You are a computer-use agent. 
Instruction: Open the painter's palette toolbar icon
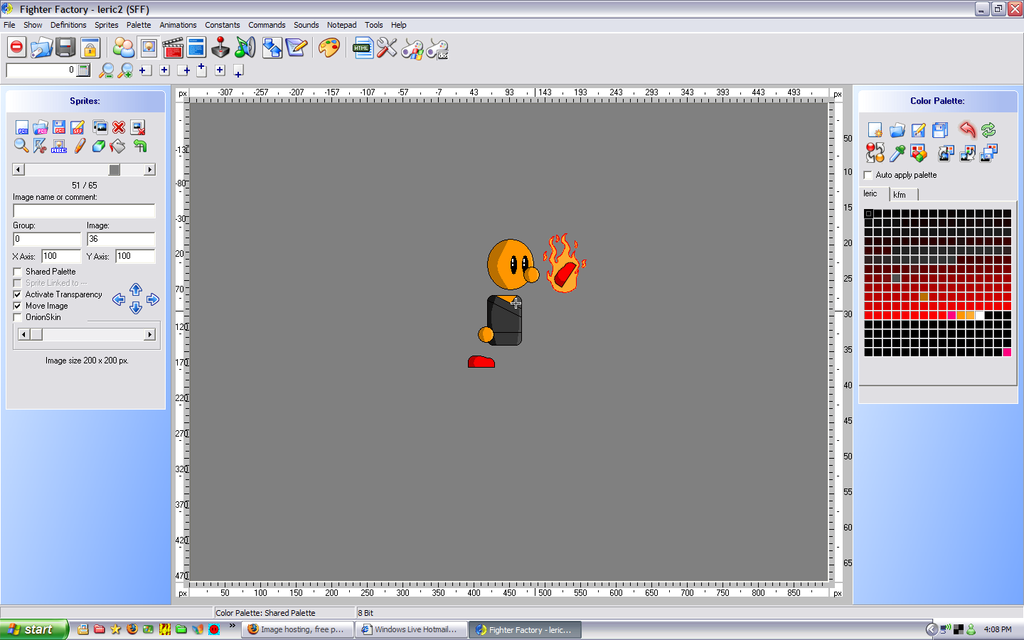[328, 47]
